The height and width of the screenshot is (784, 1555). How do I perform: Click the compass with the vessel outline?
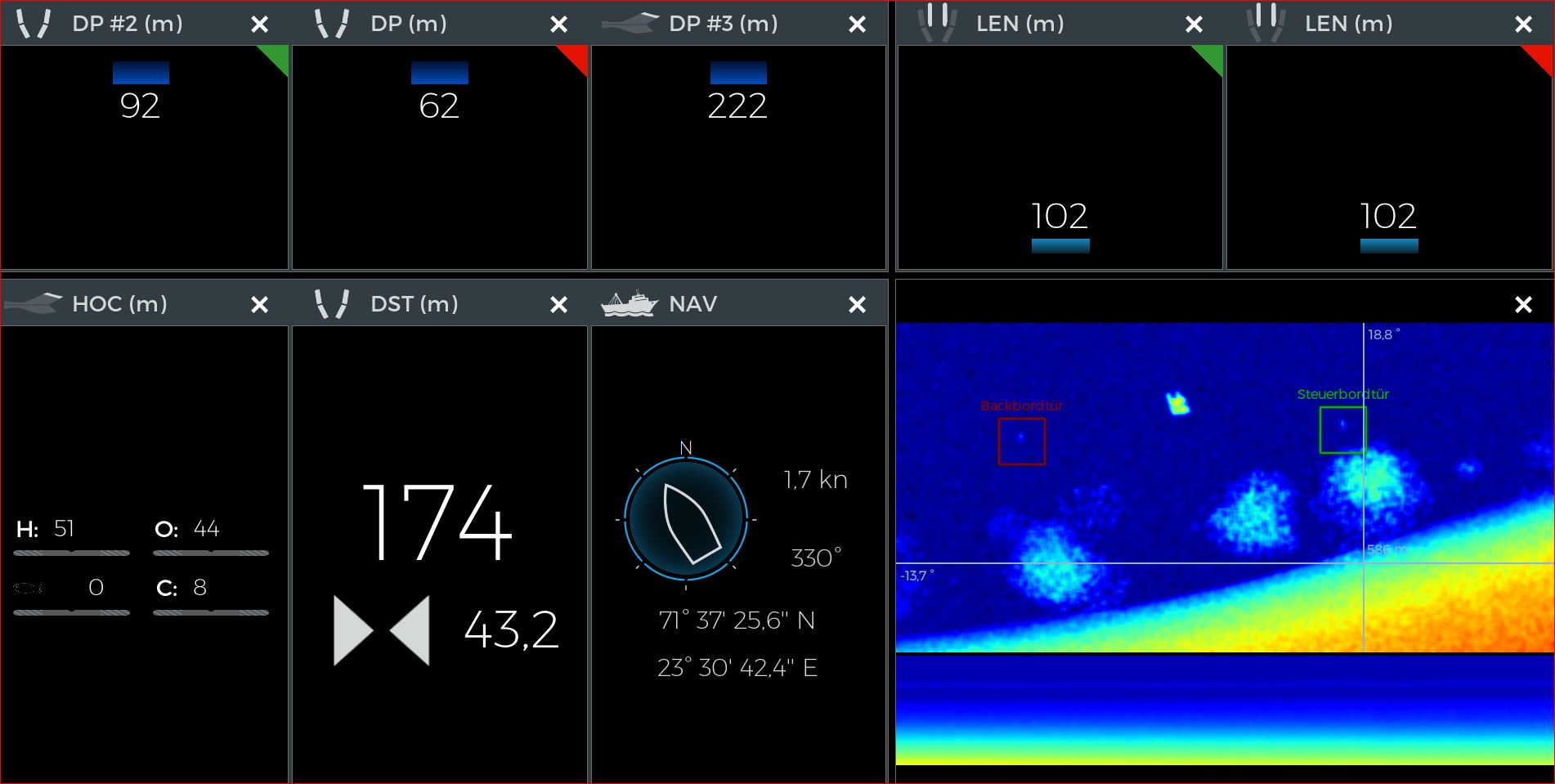pyautogui.click(x=685, y=520)
